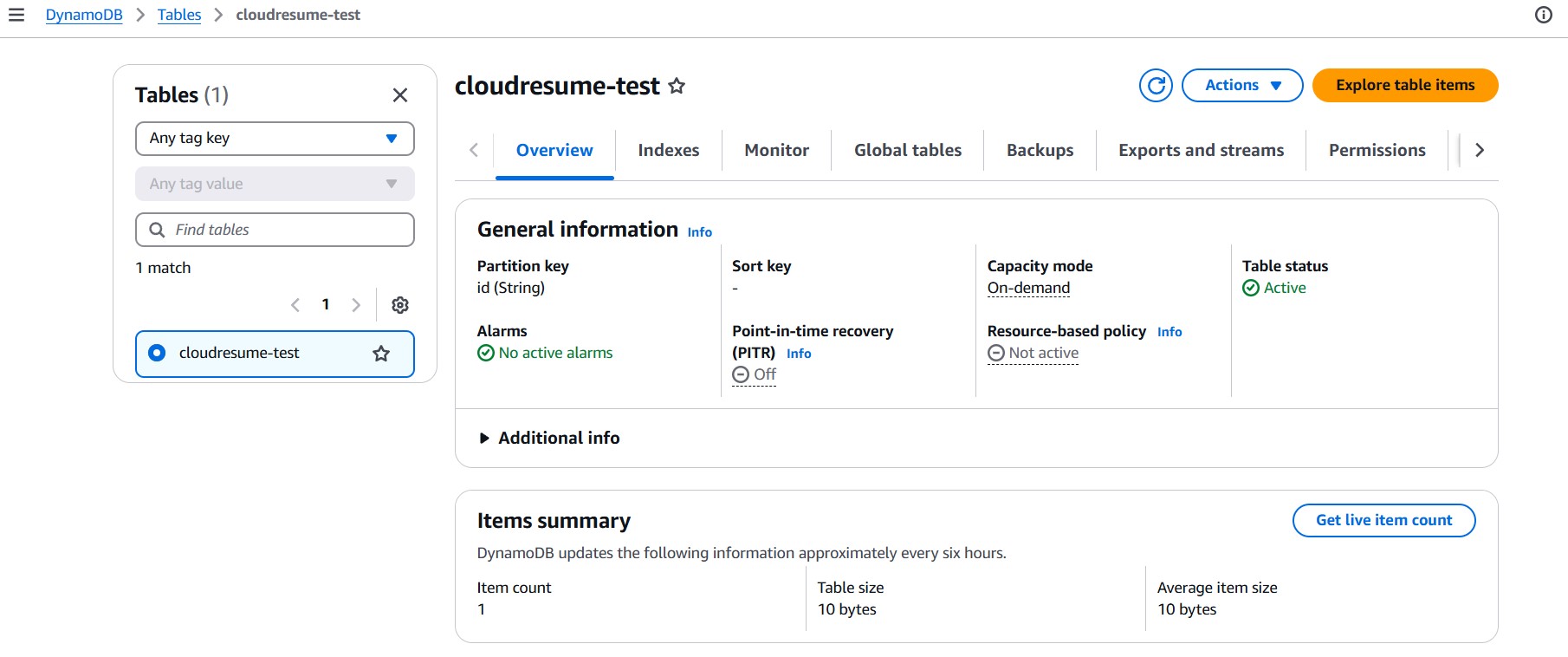Click the PITR Off status
The width and height of the screenshot is (1568, 657).
755,374
